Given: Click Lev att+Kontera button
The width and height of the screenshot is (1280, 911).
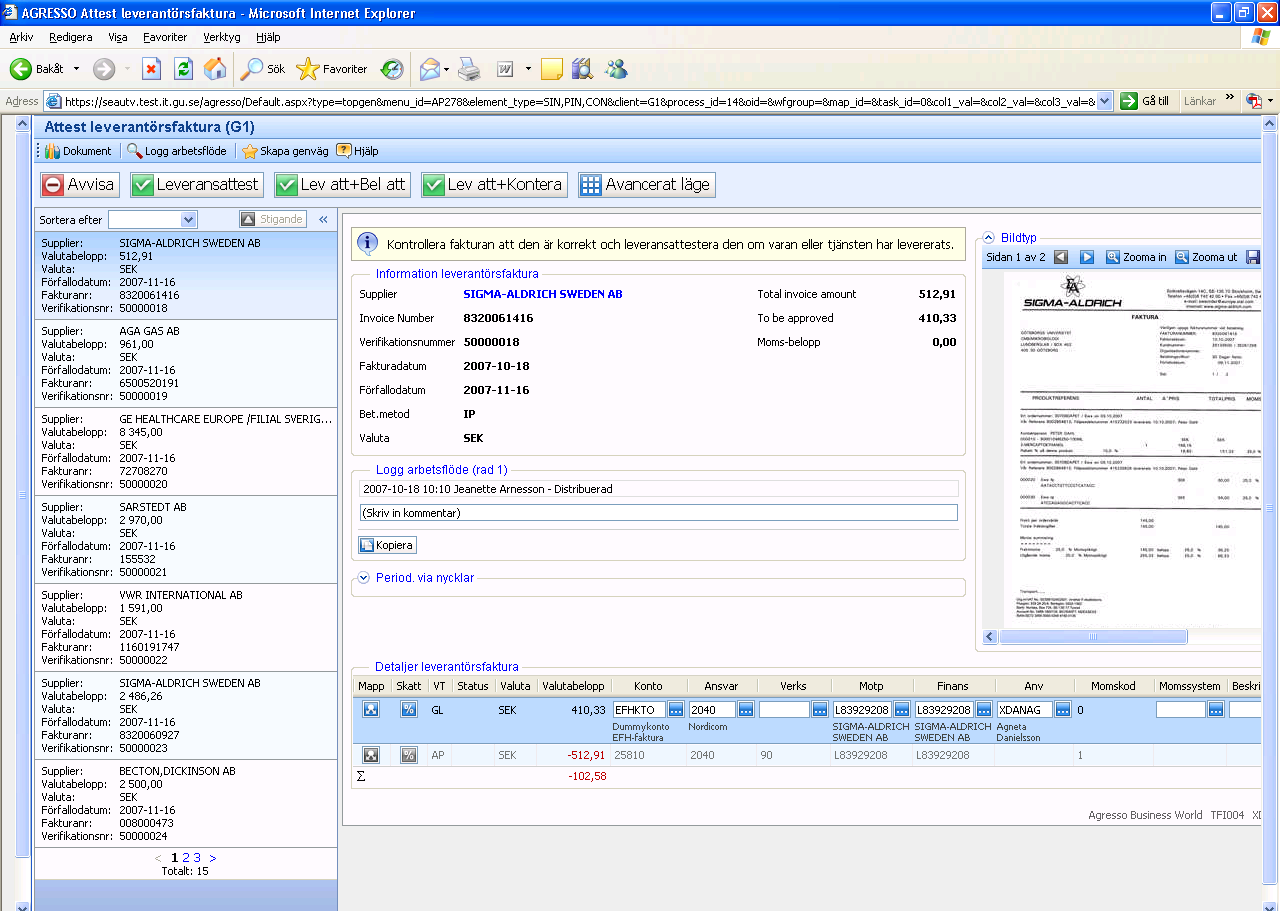Looking at the screenshot, I should (494, 185).
